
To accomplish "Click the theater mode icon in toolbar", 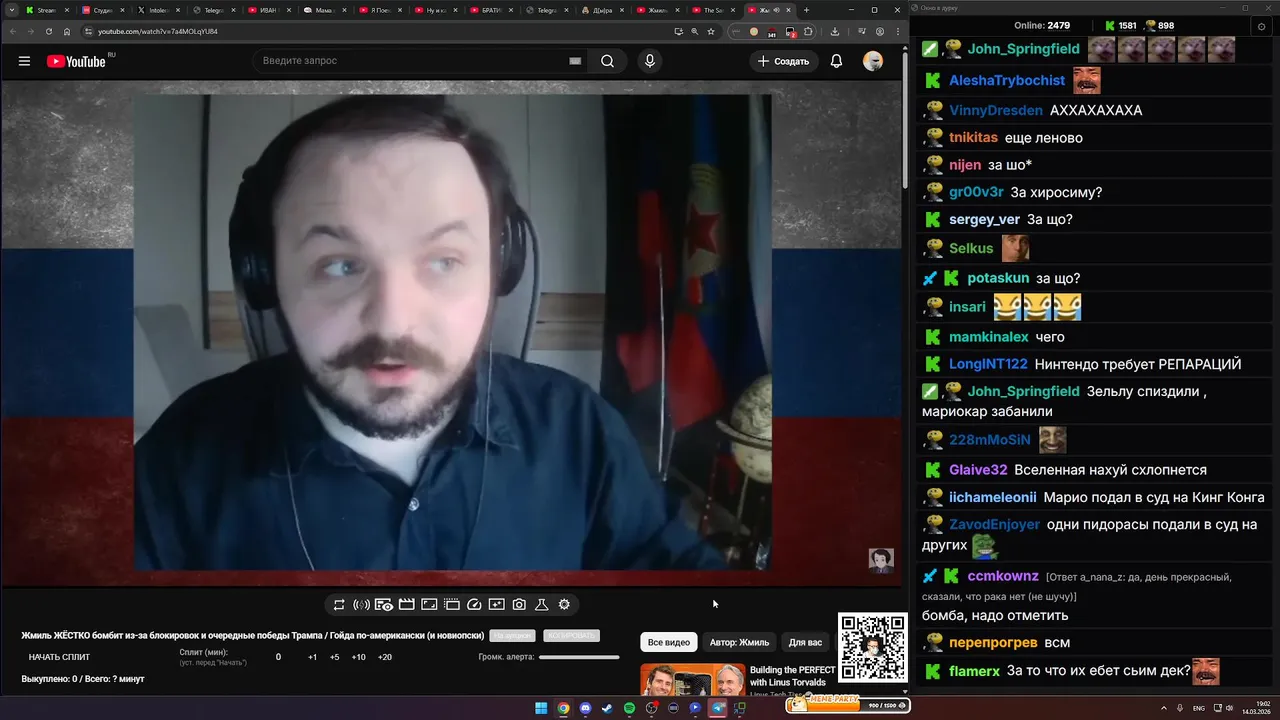I will tap(452, 604).
